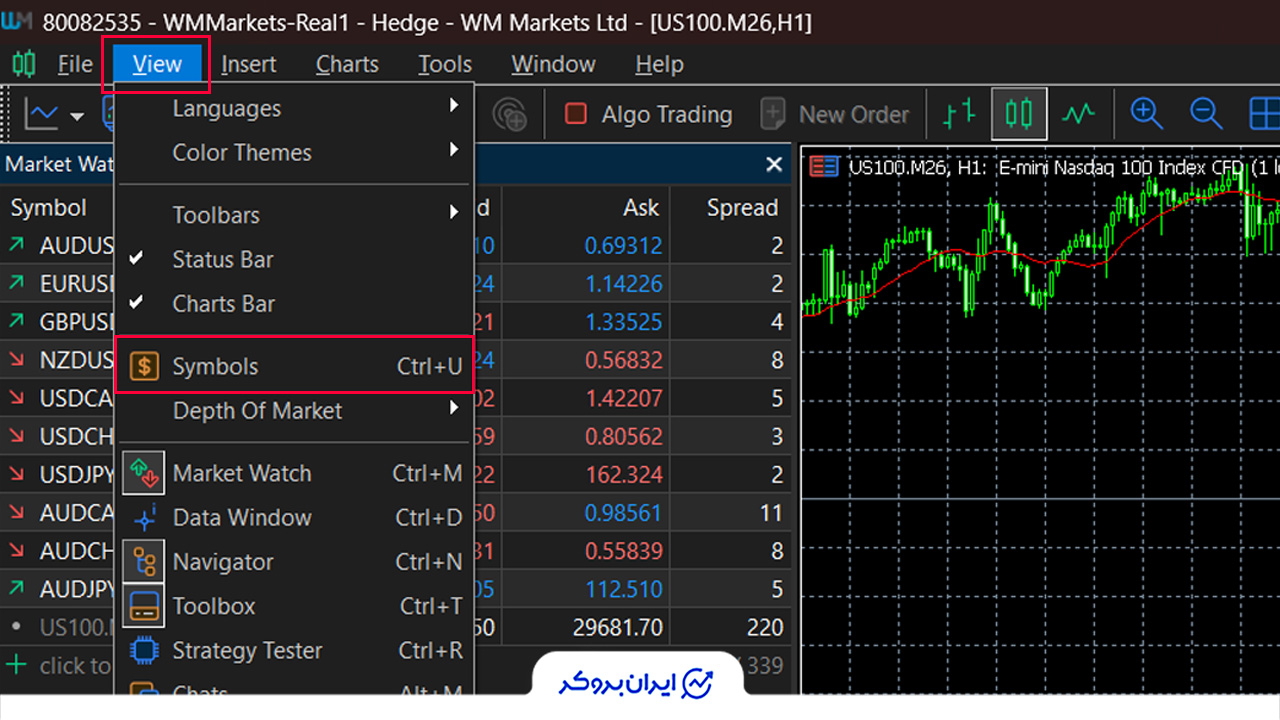Zoom out on the chart
The image size is (1280, 720).
(1206, 114)
